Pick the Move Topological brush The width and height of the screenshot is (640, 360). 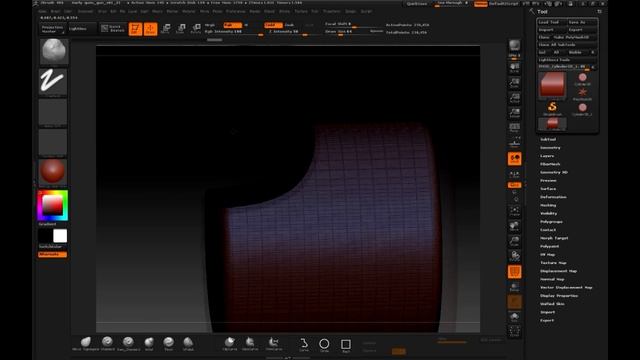click(x=86, y=344)
